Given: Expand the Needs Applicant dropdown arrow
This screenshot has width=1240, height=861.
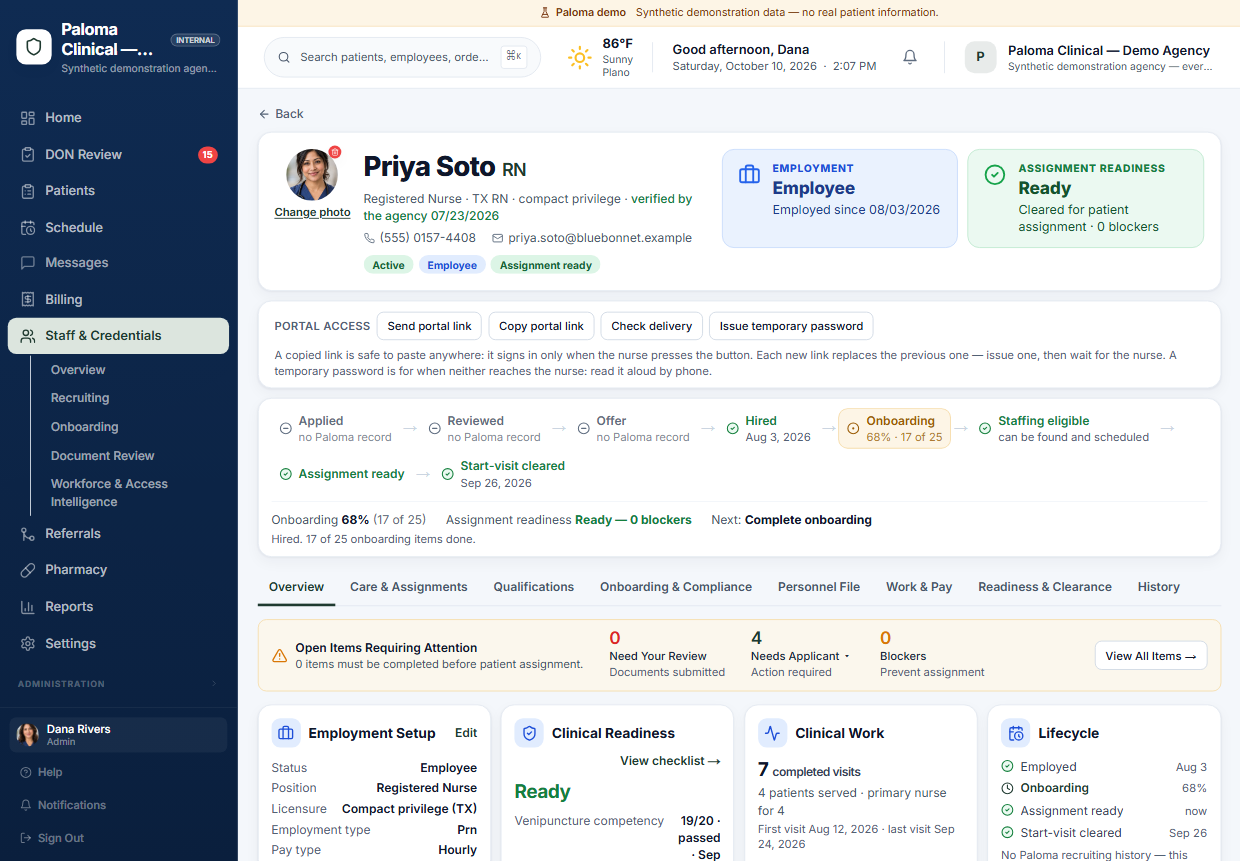Looking at the screenshot, I should pos(847,657).
